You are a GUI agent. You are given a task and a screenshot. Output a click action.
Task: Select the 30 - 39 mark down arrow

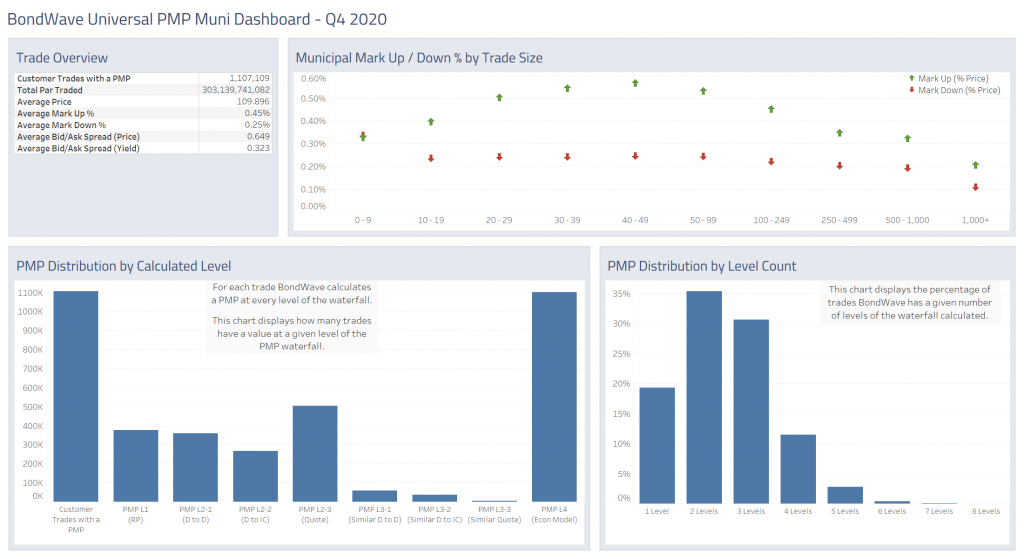click(568, 157)
